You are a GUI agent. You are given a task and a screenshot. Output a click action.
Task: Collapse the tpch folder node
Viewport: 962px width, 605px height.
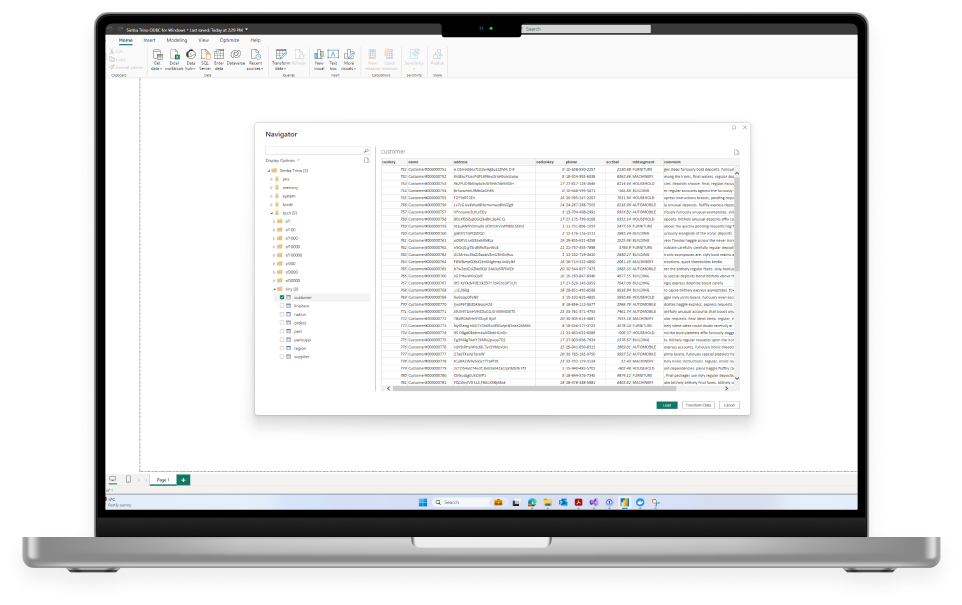(270, 212)
